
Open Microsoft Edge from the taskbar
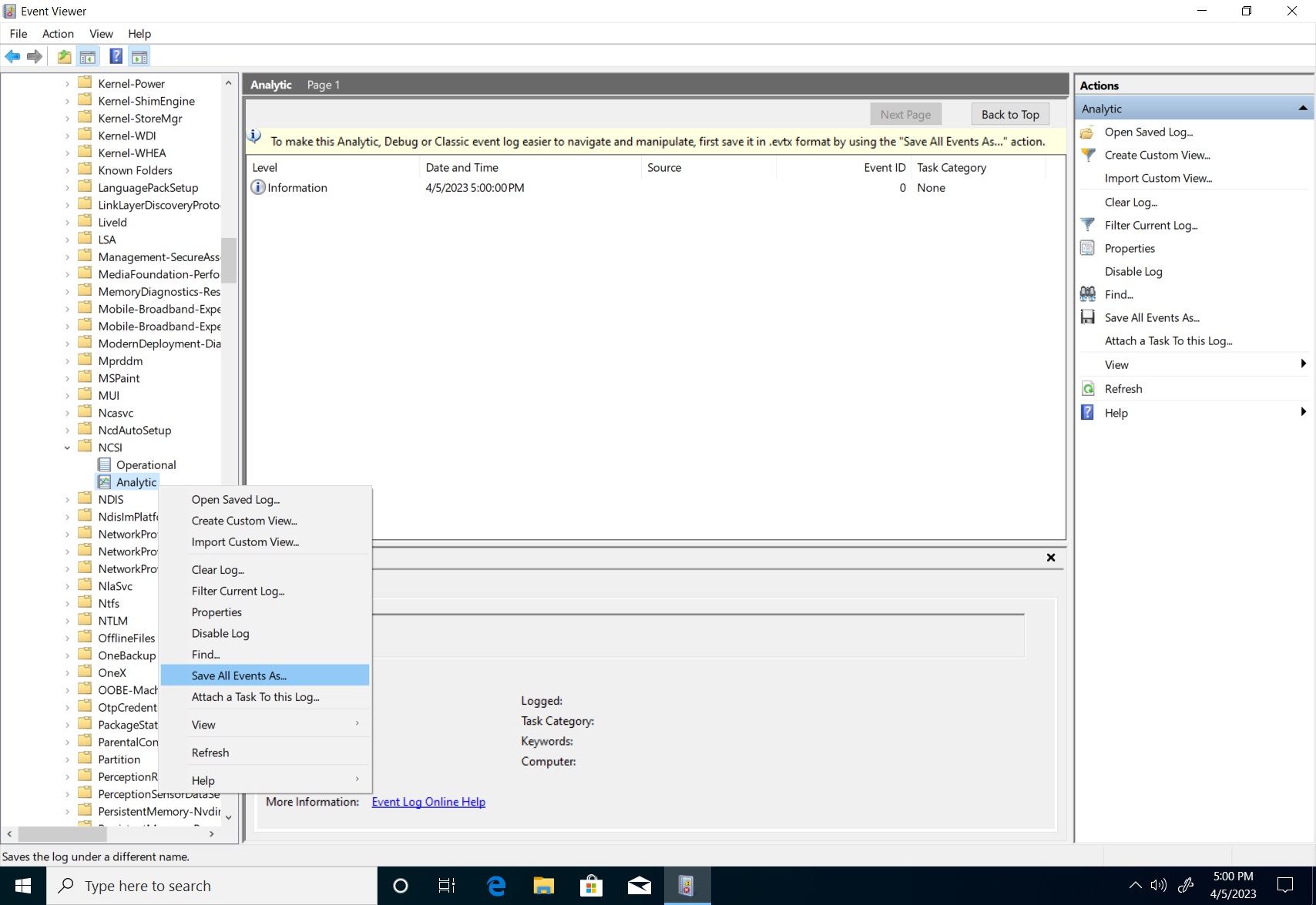[x=496, y=886]
